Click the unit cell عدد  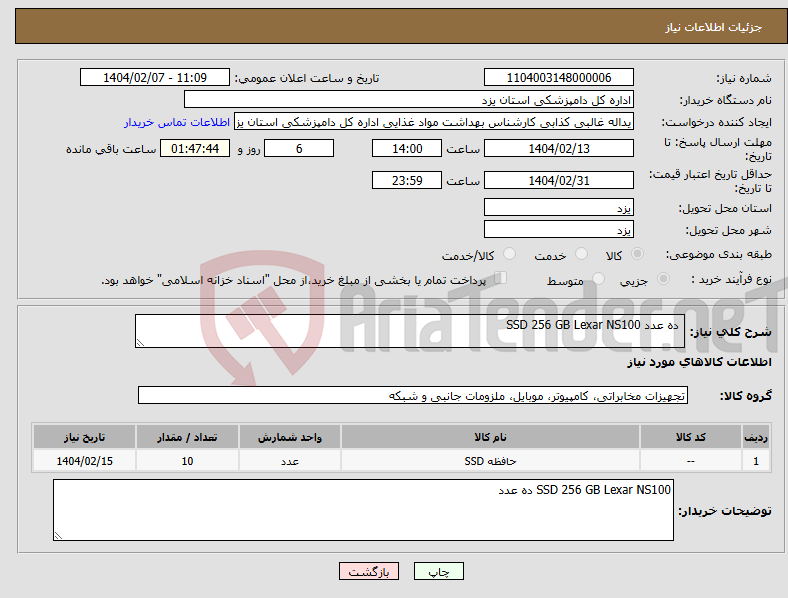pos(290,460)
